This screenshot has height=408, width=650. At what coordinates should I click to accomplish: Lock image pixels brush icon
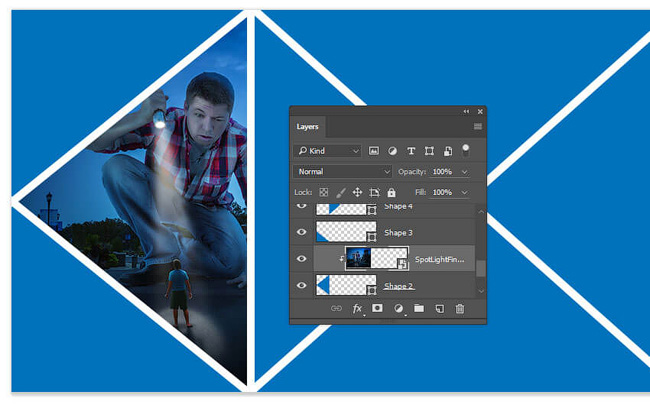click(x=341, y=192)
